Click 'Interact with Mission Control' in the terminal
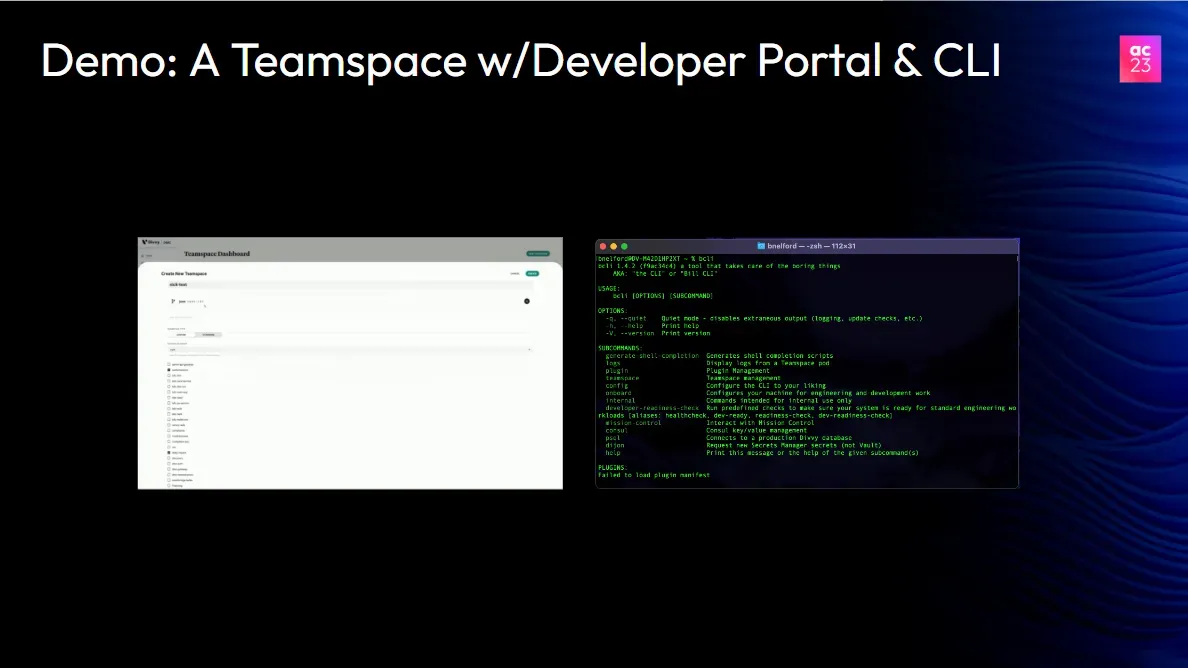1188x668 pixels. point(760,423)
